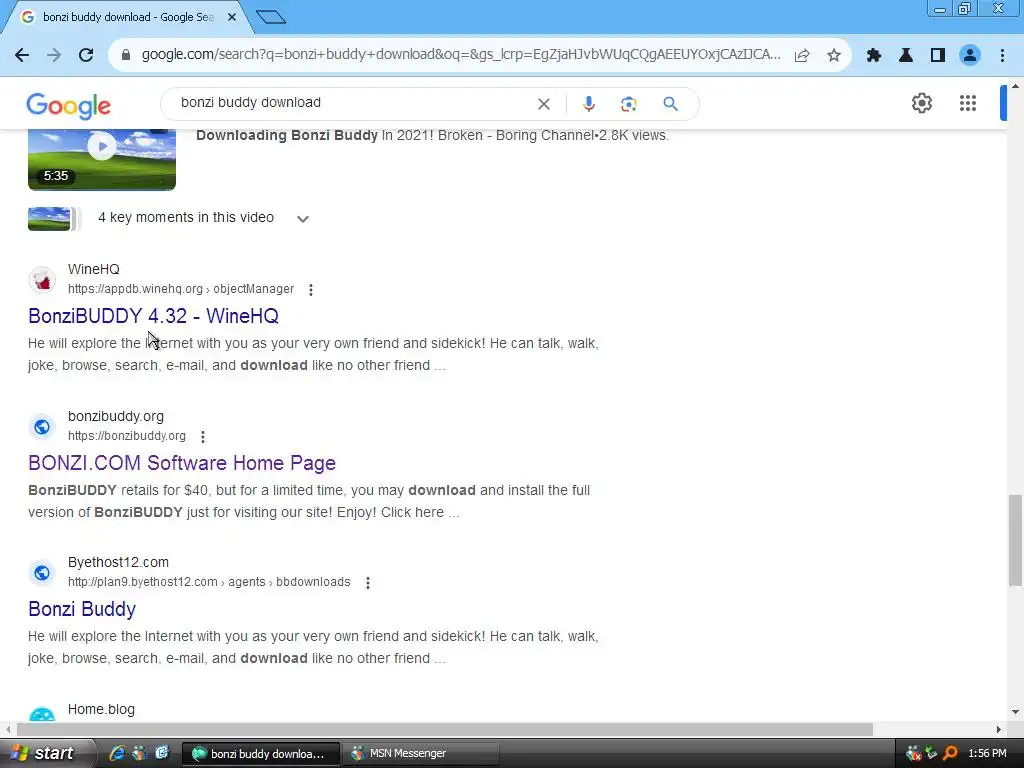Go back with the browser back arrow
The width and height of the screenshot is (1024, 768).
22,56
